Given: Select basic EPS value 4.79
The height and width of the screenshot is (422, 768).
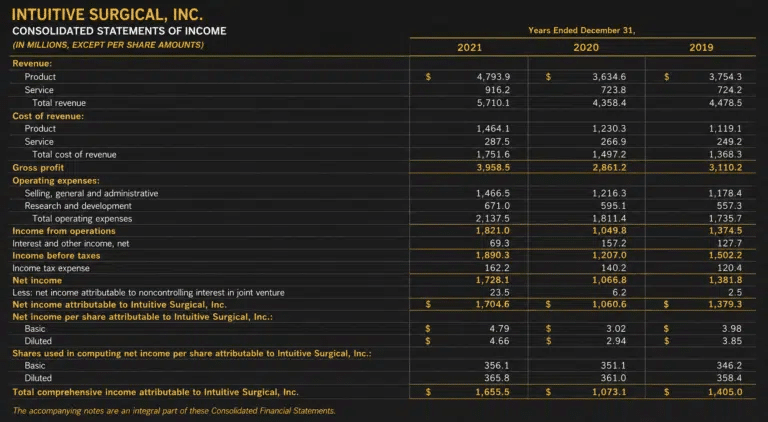Looking at the screenshot, I should coord(500,328).
